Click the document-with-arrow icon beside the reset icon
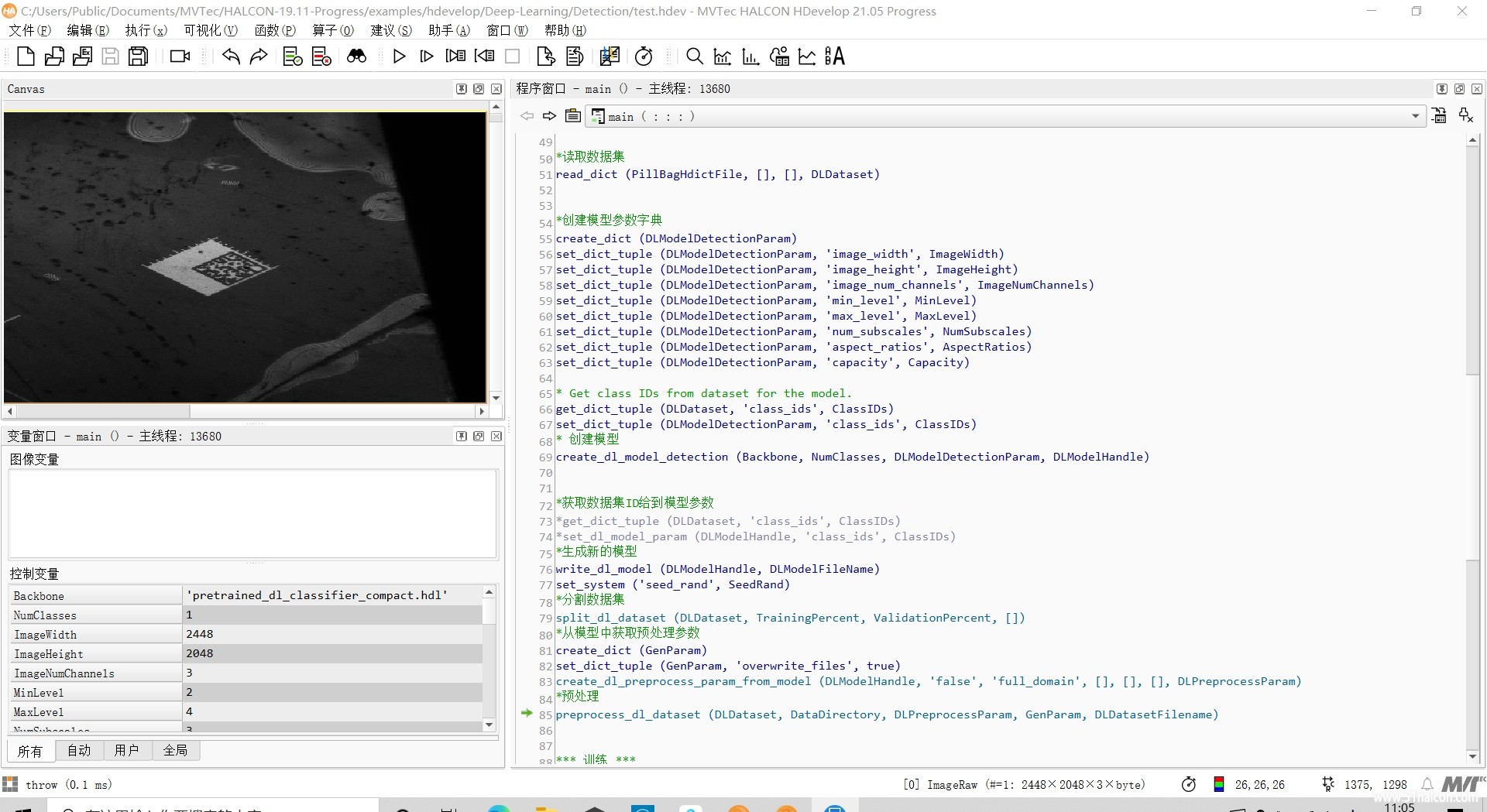 [x=575, y=57]
